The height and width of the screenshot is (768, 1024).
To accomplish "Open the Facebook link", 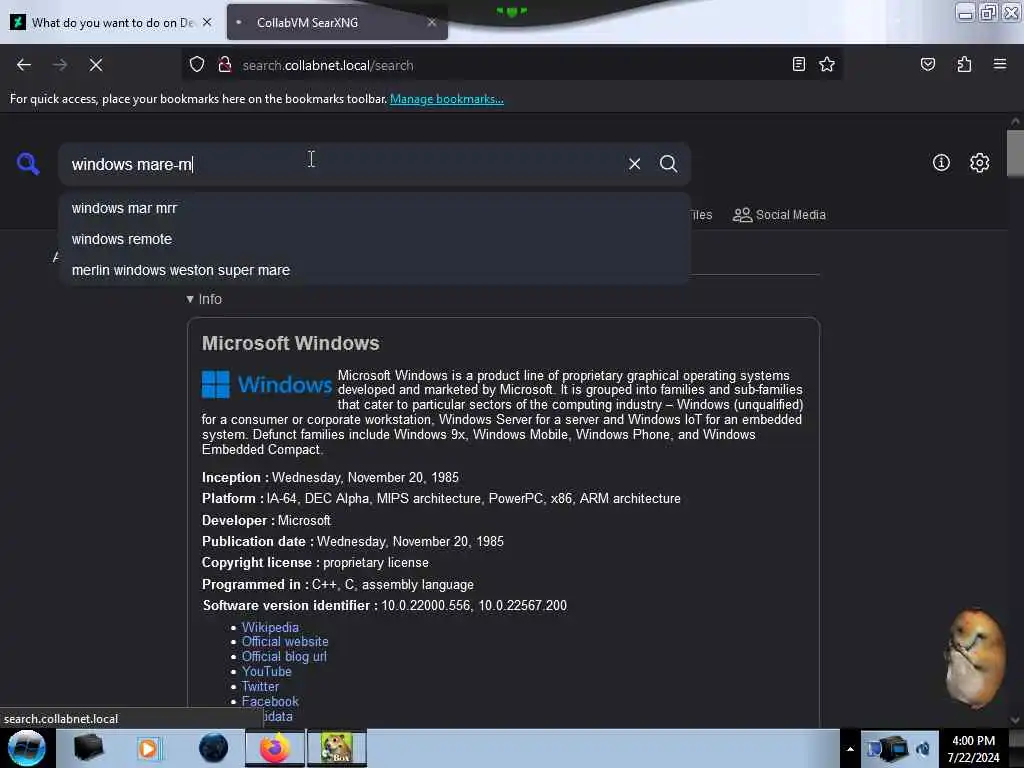I will click(270, 701).
